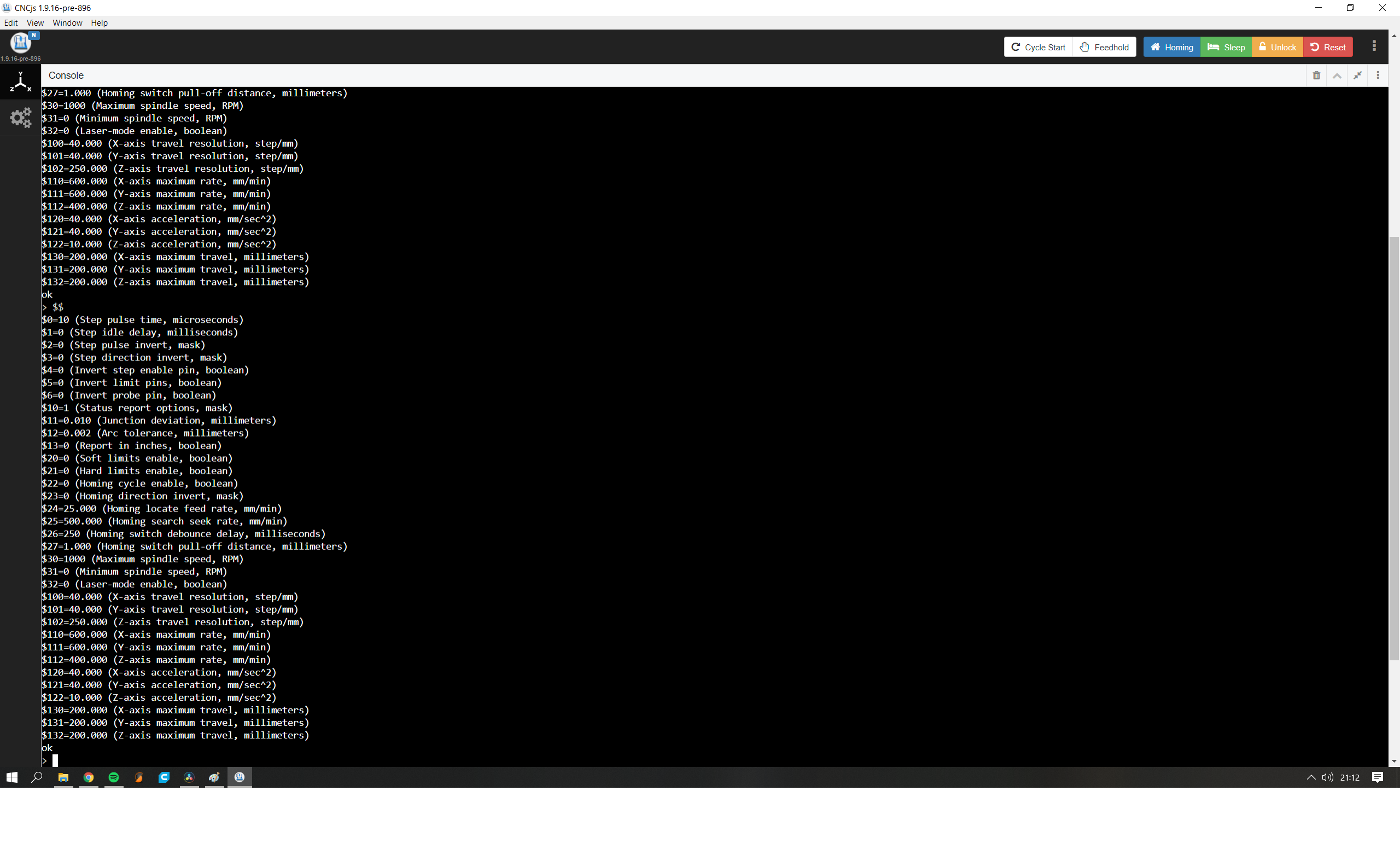Open the workspace axes sidebar icon
Viewport: 1400px width, 849px height.
(20, 82)
